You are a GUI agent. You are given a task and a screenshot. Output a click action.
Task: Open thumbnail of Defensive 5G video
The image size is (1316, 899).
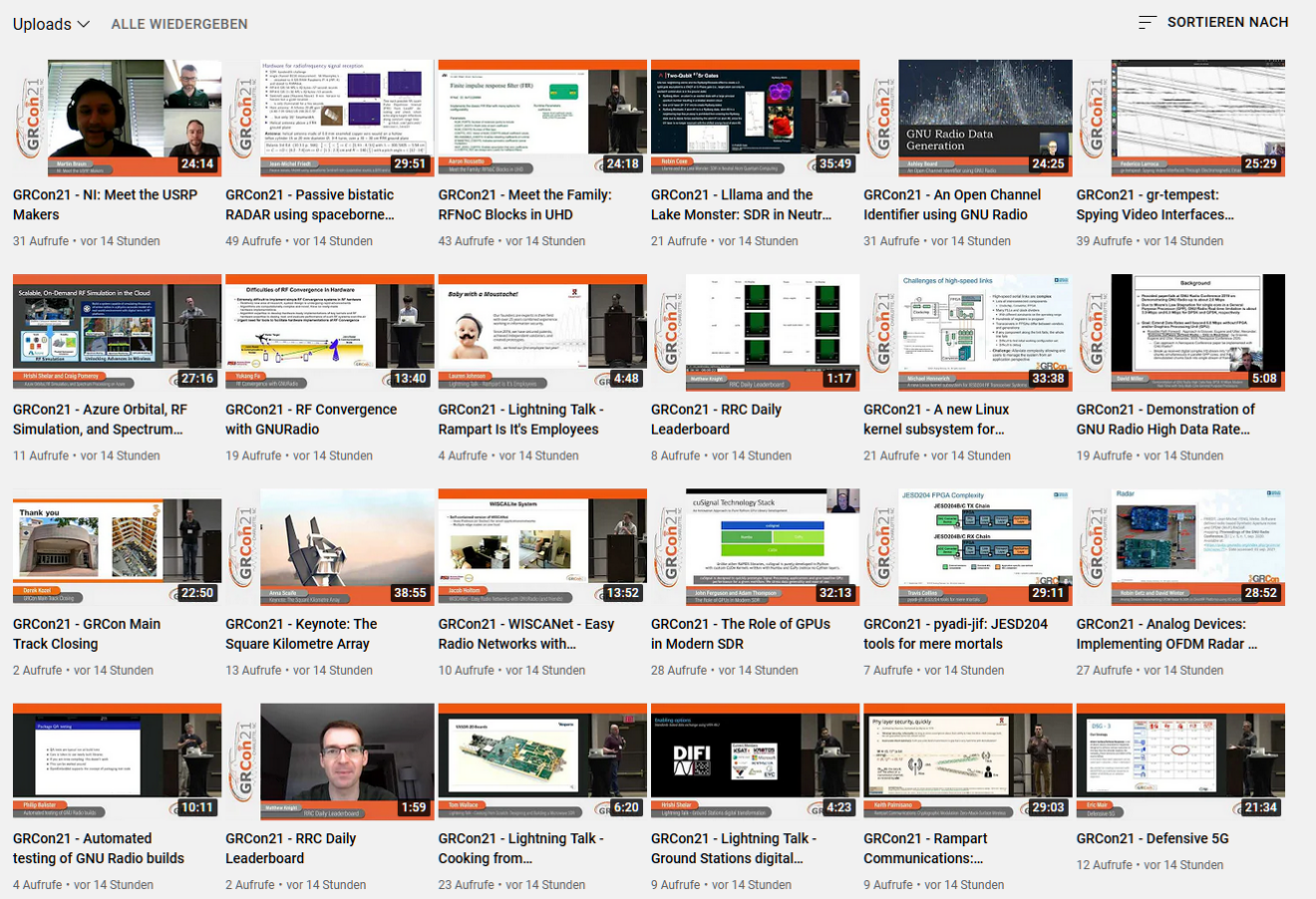coord(1180,761)
